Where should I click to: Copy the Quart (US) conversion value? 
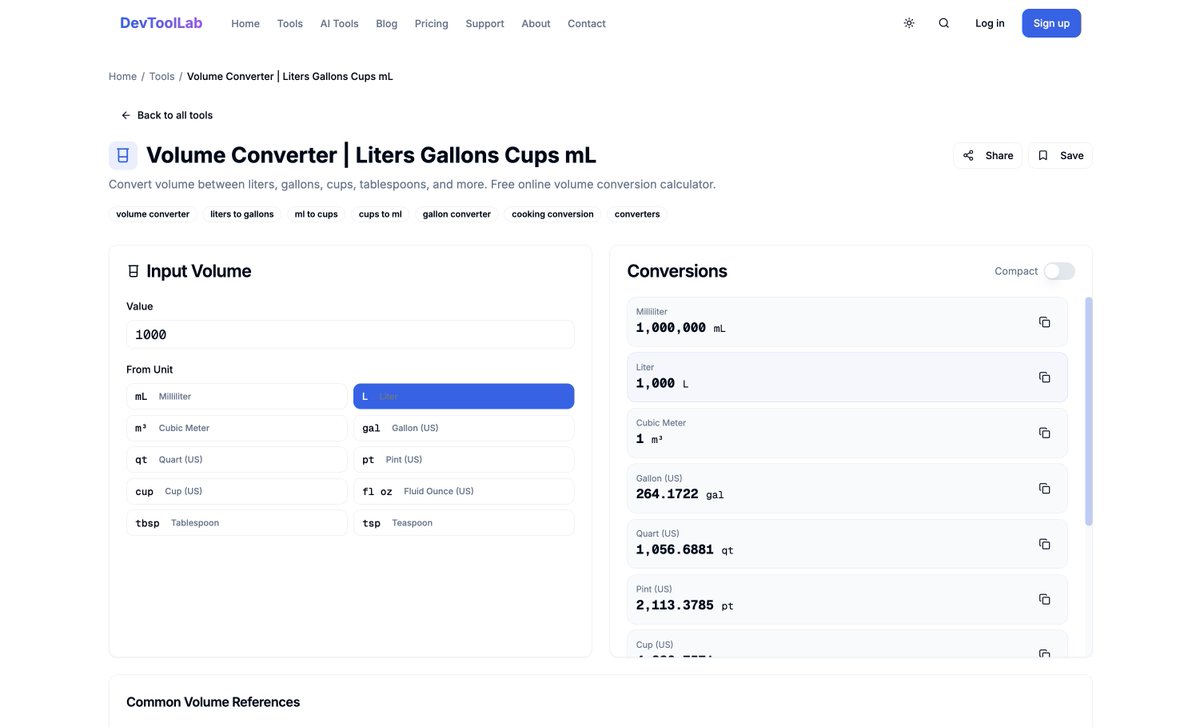point(1044,544)
